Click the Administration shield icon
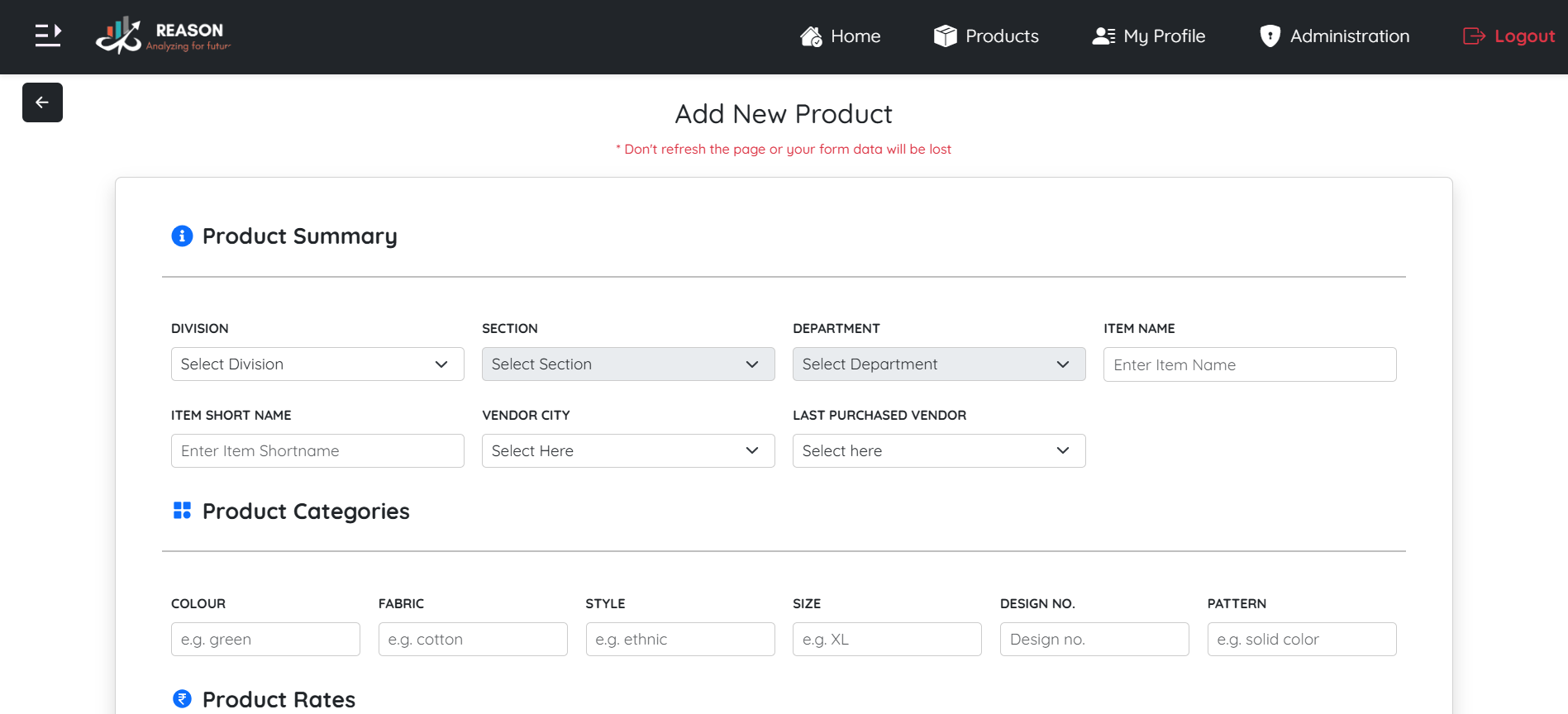 1270,36
